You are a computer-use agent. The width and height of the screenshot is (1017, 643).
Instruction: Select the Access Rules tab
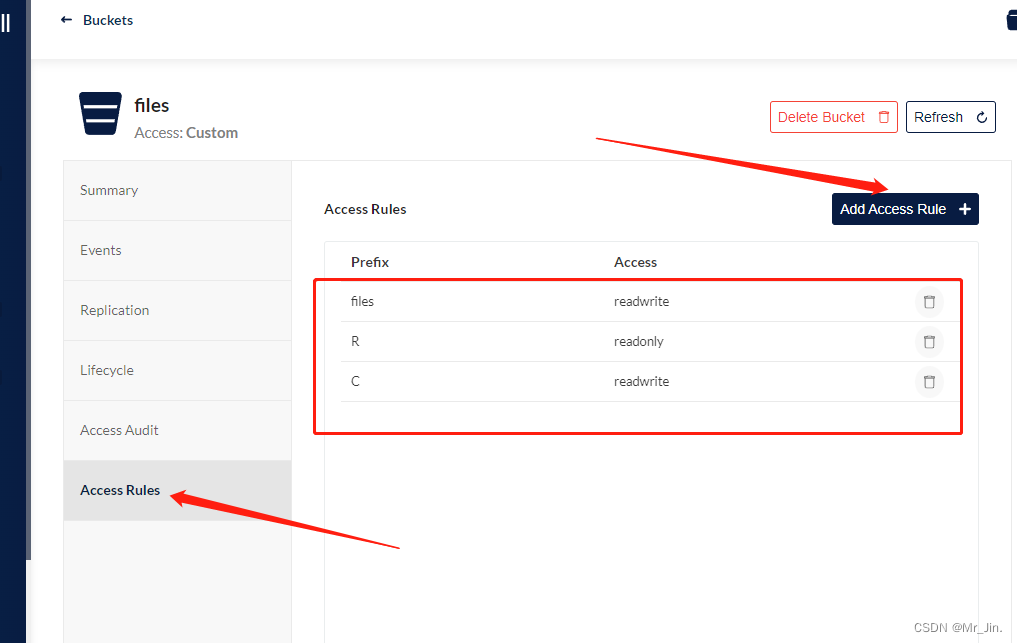click(120, 490)
